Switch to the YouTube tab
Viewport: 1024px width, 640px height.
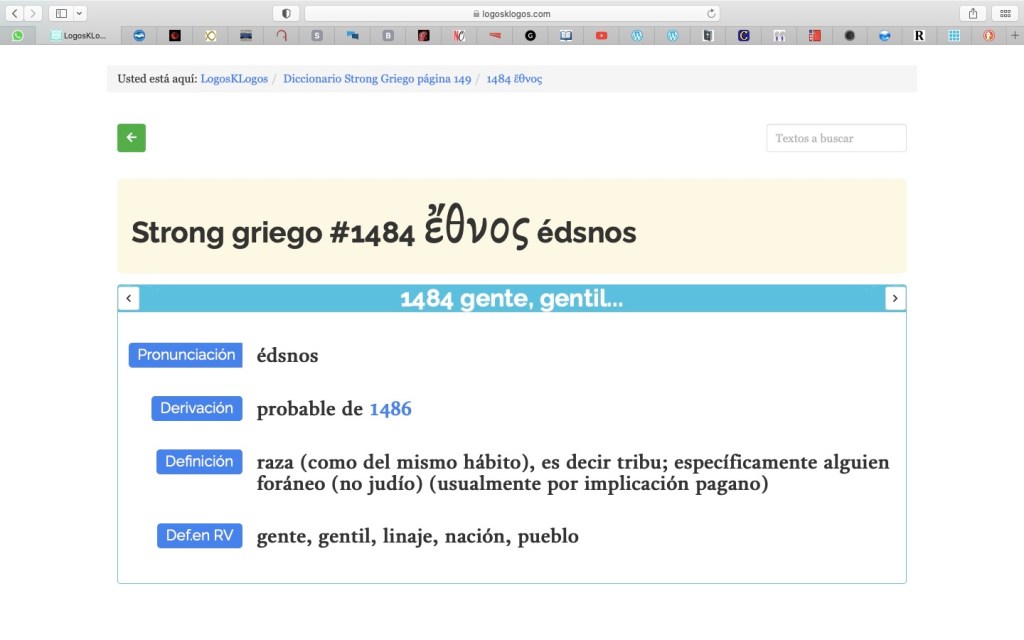point(601,35)
